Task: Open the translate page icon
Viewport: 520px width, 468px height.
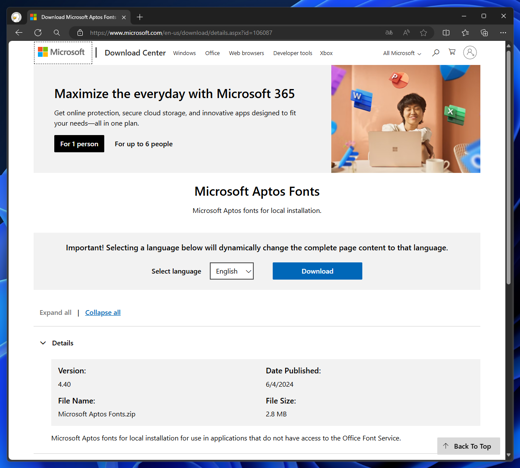Action: [389, 33]
